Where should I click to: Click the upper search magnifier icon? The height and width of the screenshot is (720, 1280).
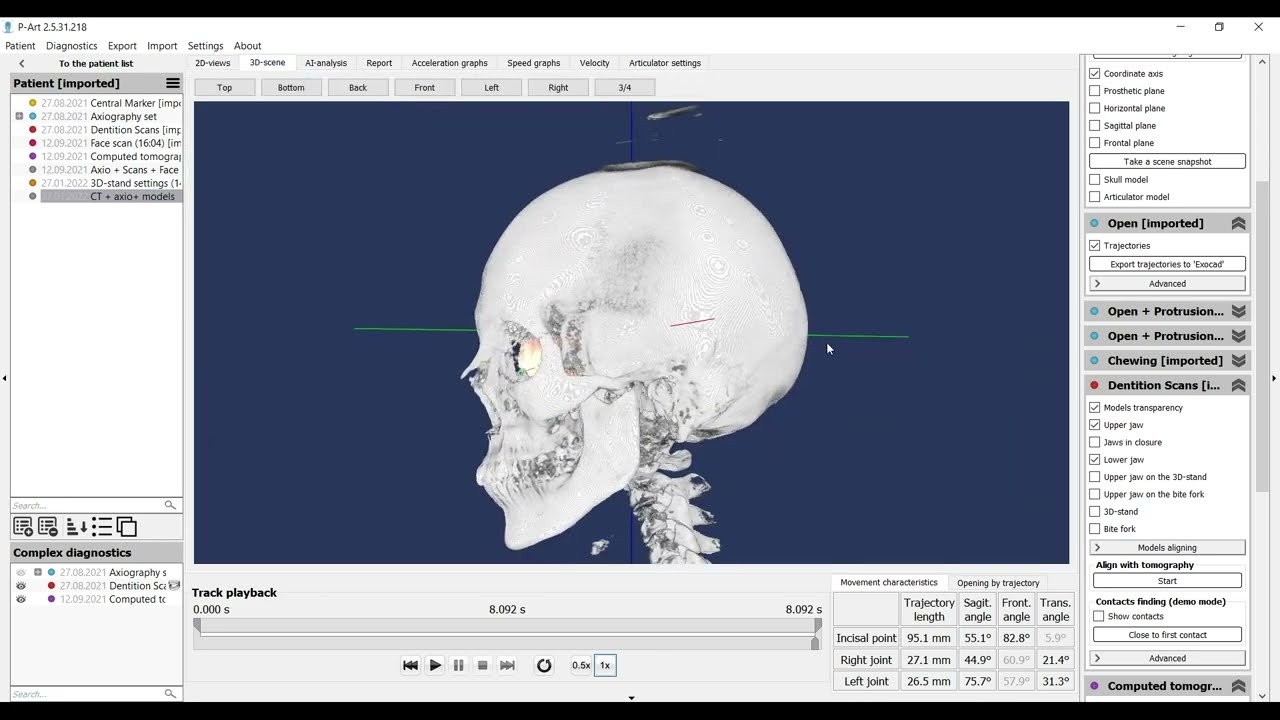(170, 505)
